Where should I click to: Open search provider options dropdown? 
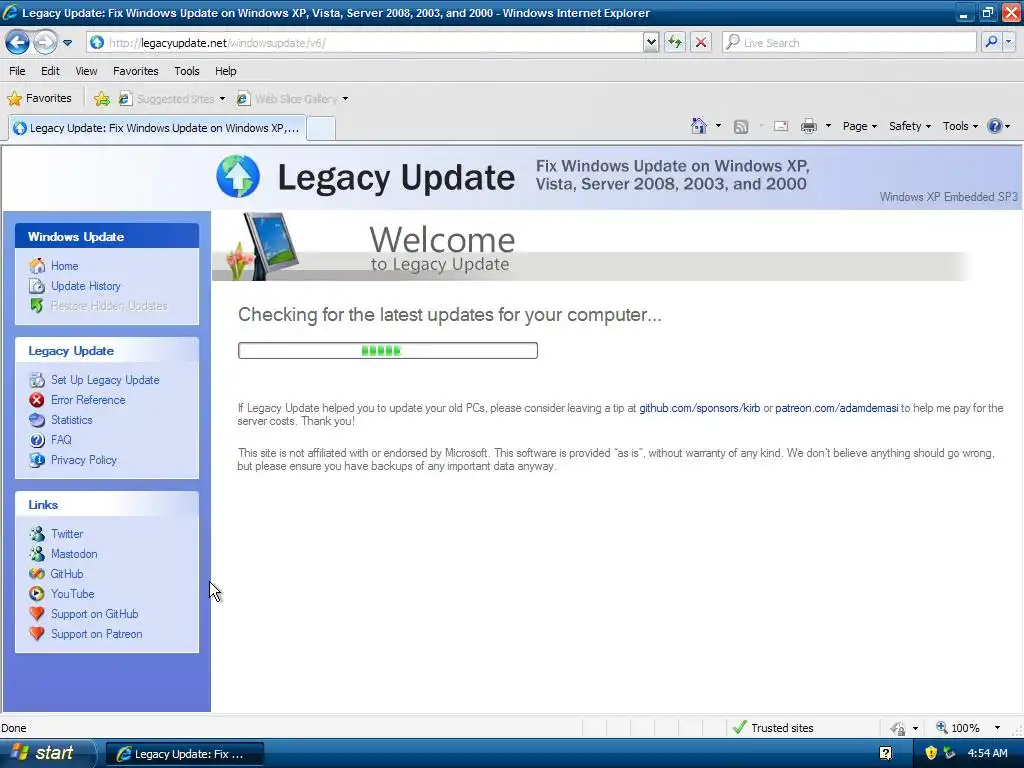pos(1008,42)
